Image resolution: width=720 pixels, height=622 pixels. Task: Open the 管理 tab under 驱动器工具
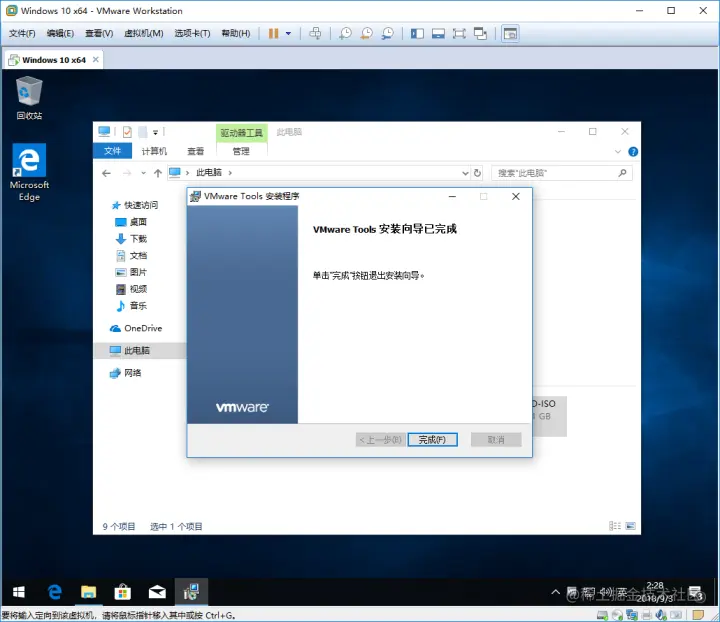tap(241, 151)
